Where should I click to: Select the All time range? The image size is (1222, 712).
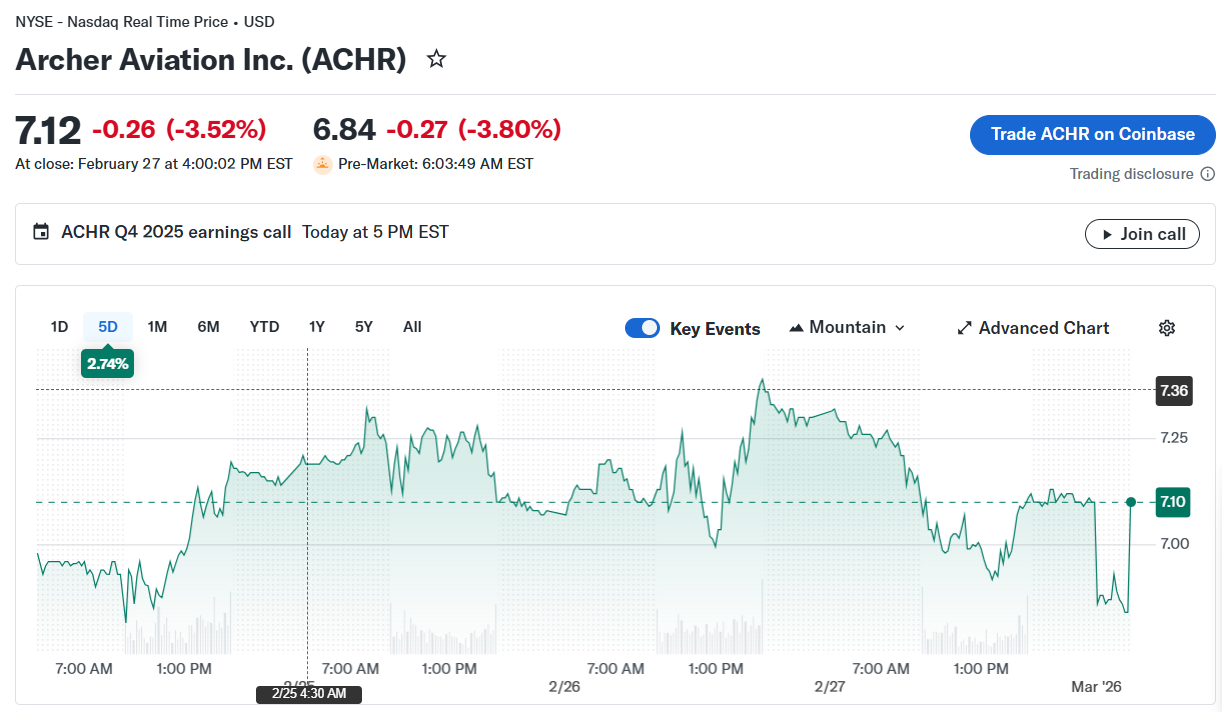pos(412,326)
